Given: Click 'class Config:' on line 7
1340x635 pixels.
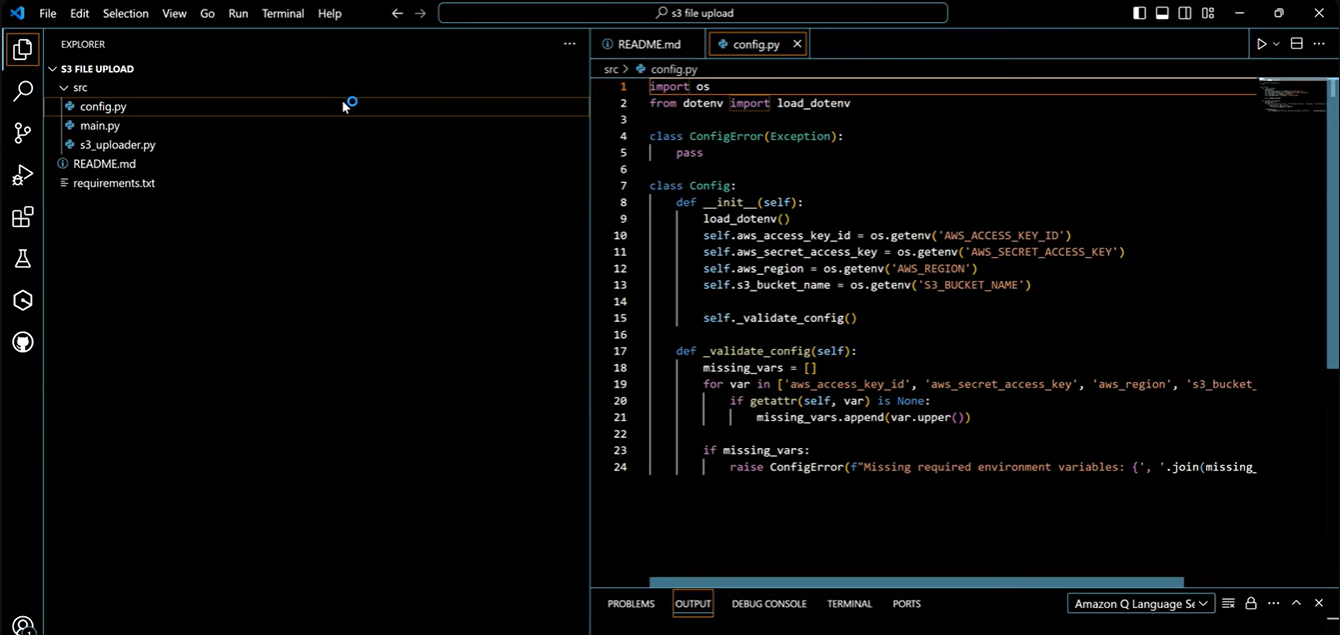Looking at the screenshot, I should coord(692,186).
